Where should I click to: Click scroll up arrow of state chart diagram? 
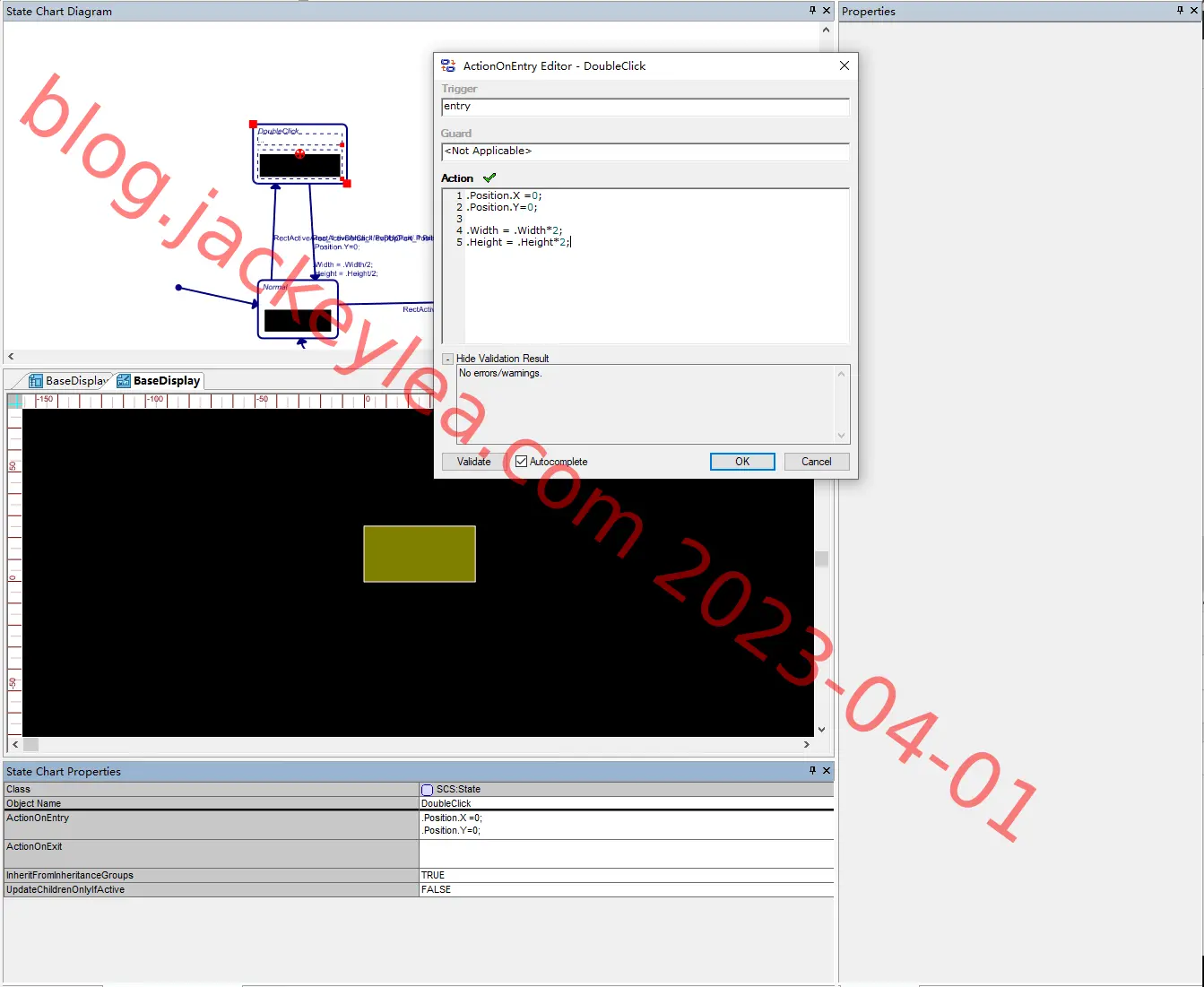coord(826,30)
